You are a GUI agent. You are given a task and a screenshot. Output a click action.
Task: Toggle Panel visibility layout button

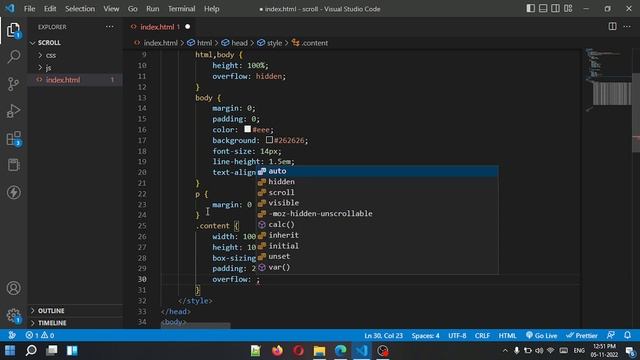click(543, 8)
